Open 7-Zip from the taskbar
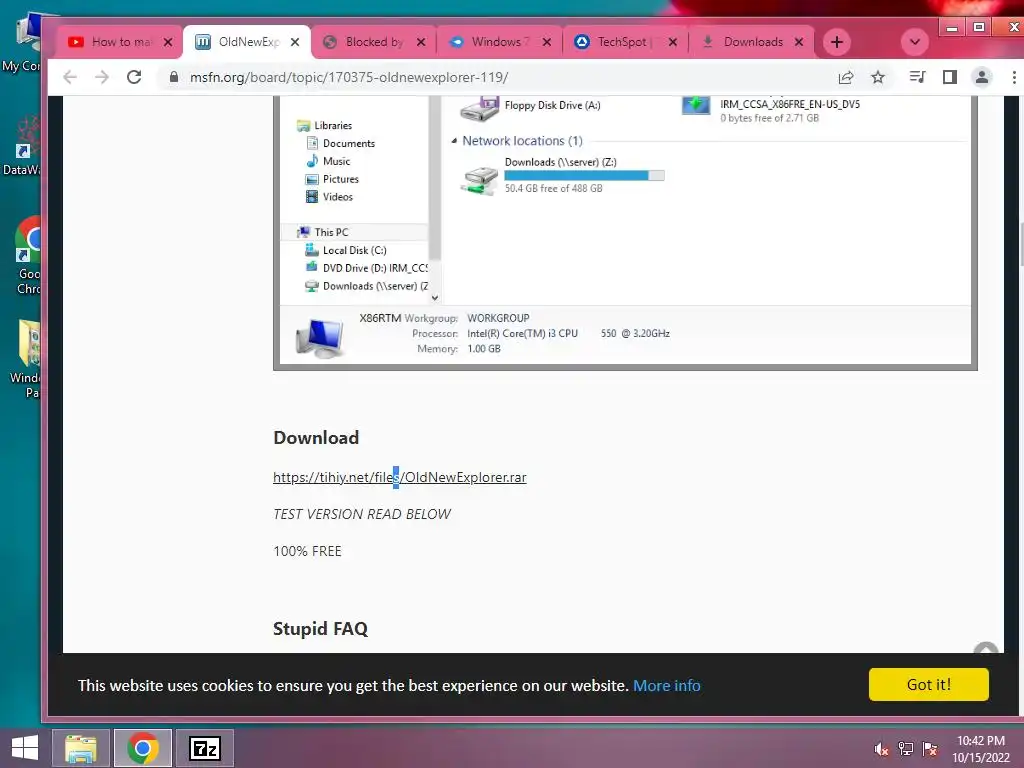 205,748
